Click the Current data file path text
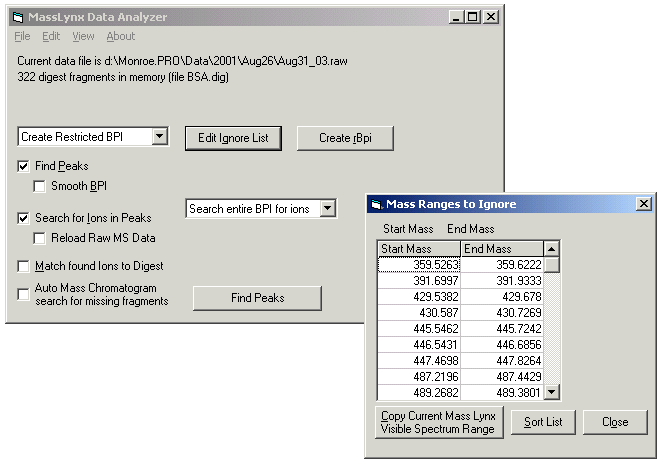 coord(182,61)
